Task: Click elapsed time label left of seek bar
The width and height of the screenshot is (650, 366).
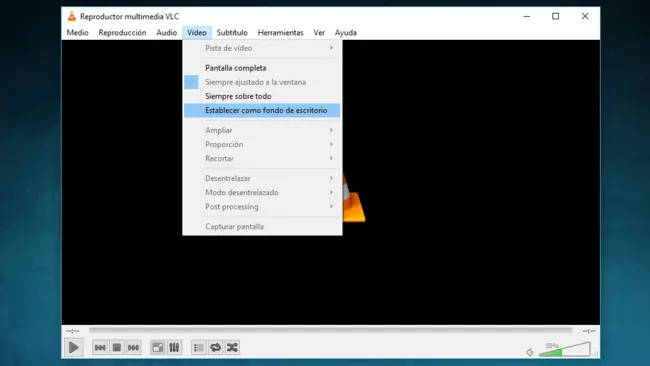Action: point(73,331)
